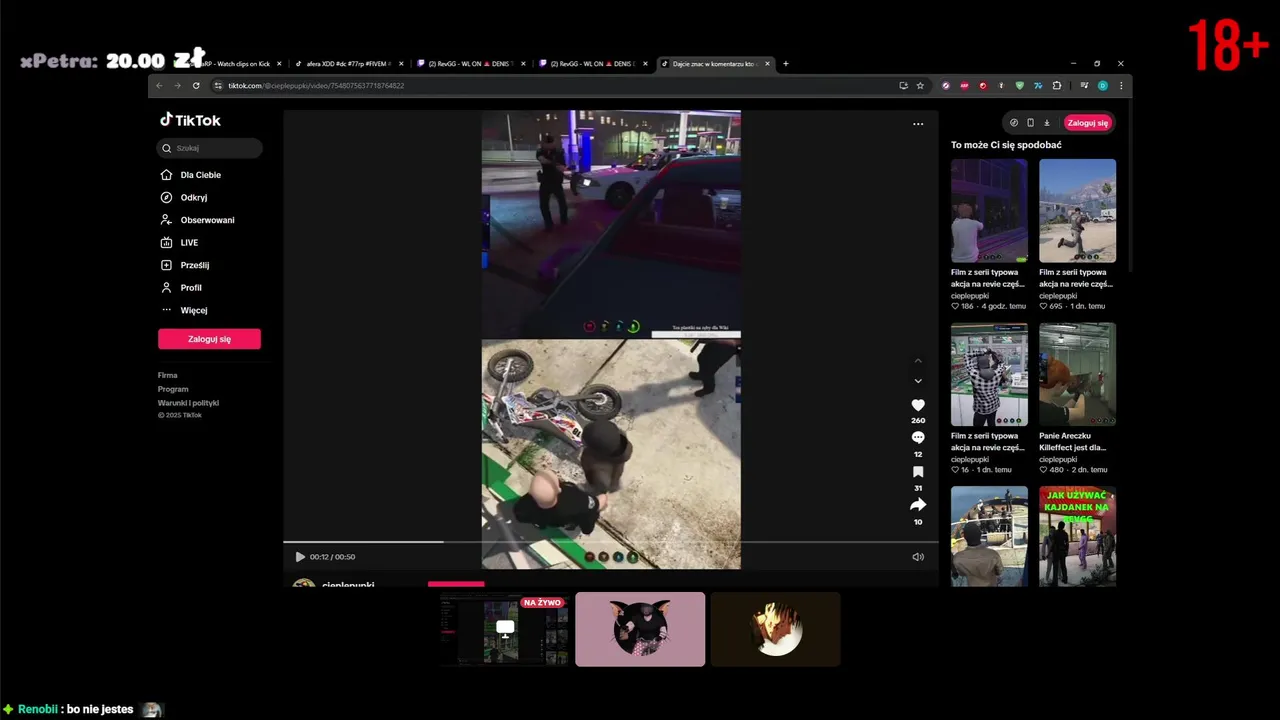Open browser profile avatar icon
Viewport: 1280px width, 720px height.
tap(1103, 86)
